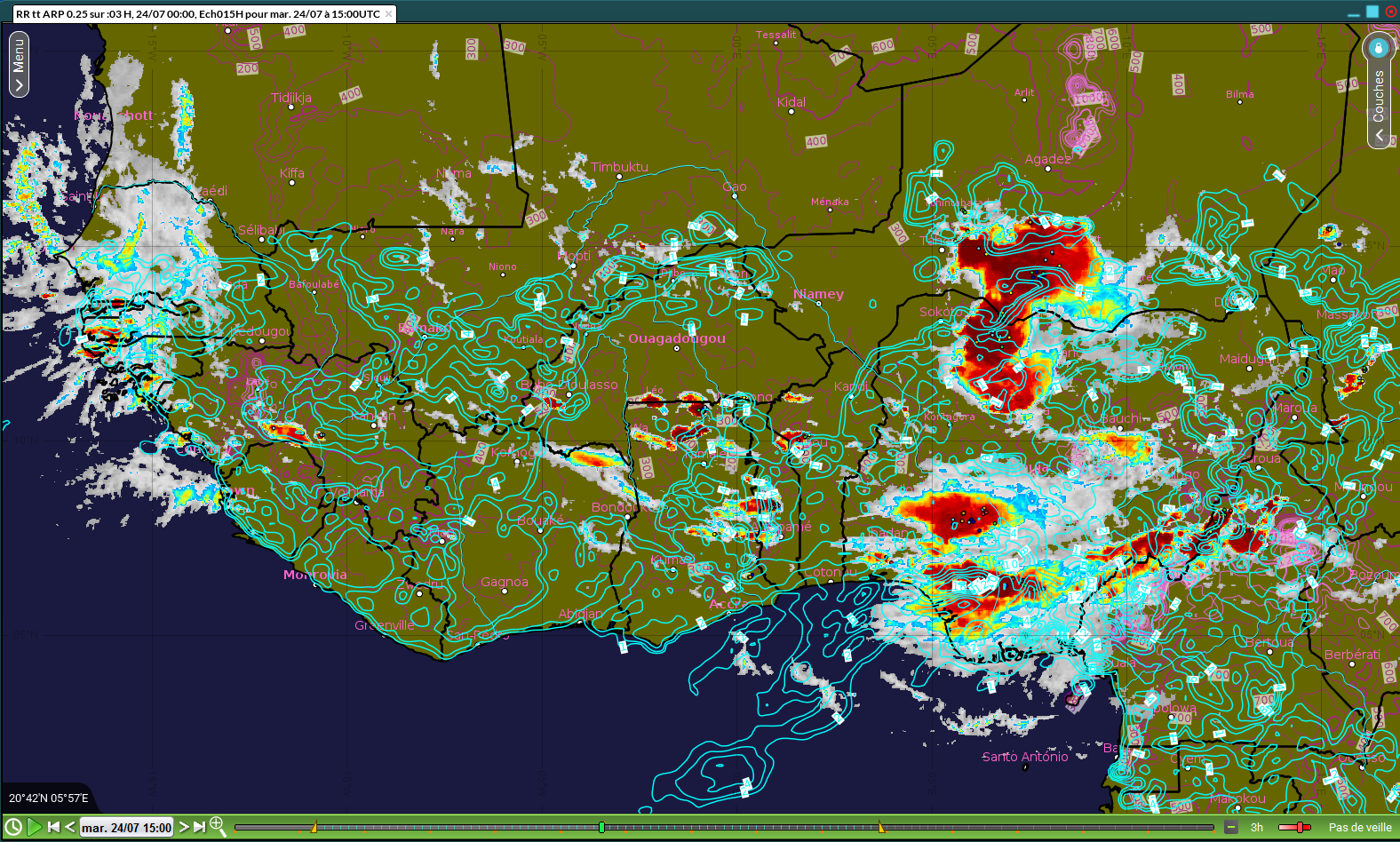Open the clock time settings icon
This screenshot has width=1400, height=842.
tap(13, 827)
